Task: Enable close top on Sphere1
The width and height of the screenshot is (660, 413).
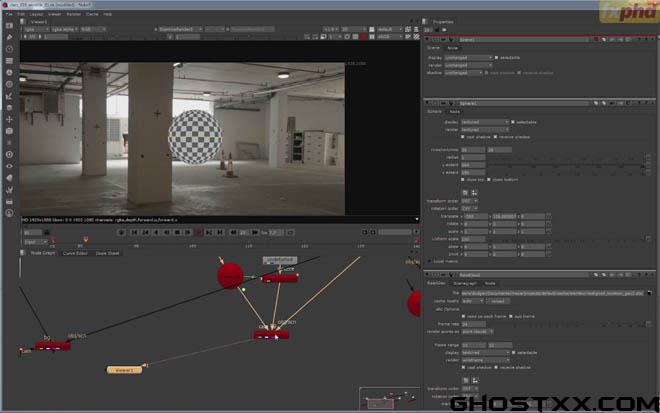Action: 463,180
